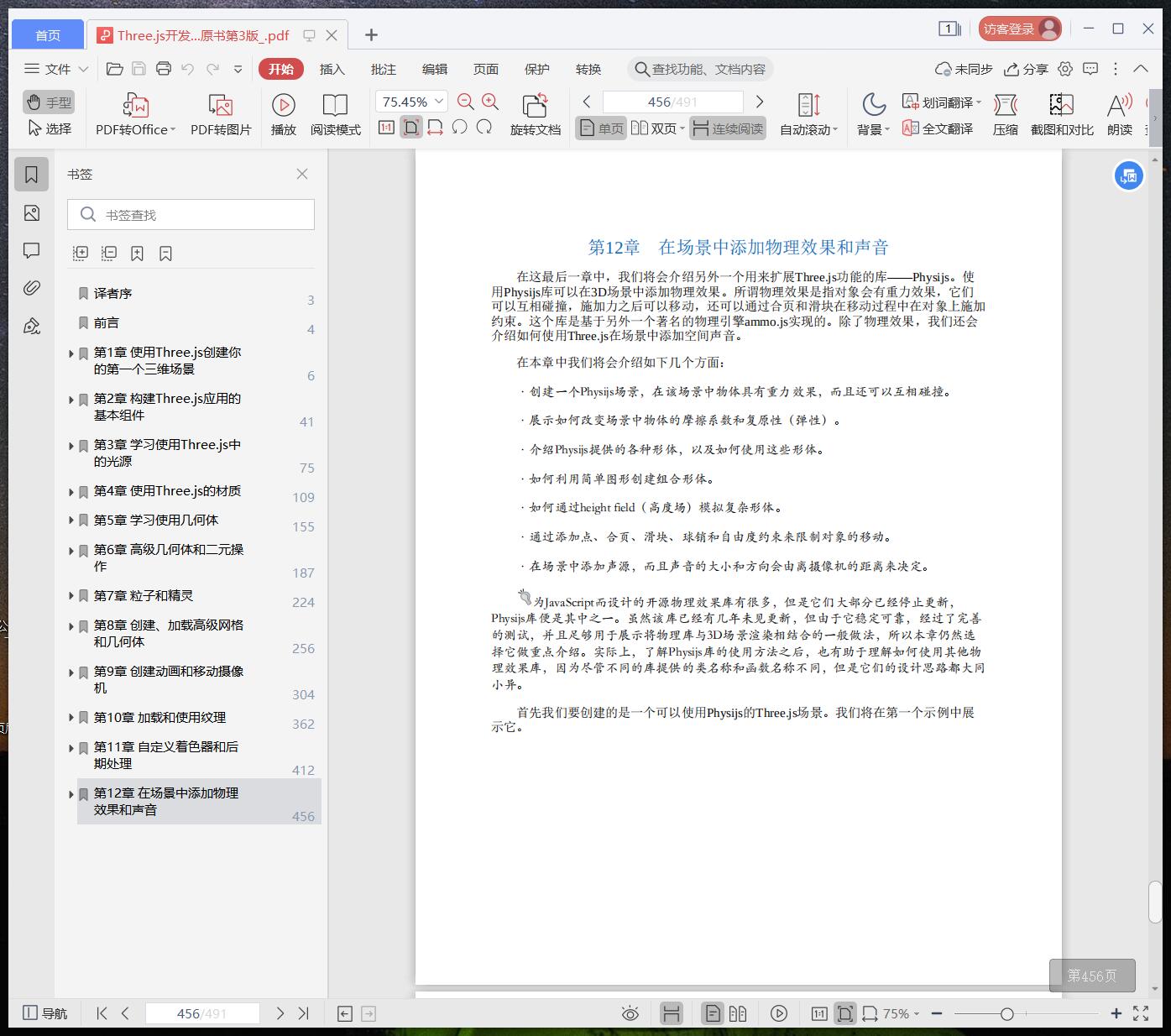Click the eye protection icon in status bar

pos(630,1013)
